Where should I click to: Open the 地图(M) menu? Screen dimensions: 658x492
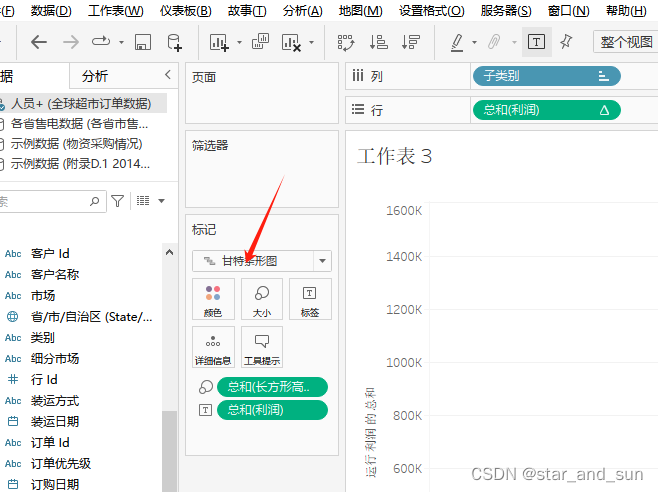pyautogui.click(x=360, y=10)
